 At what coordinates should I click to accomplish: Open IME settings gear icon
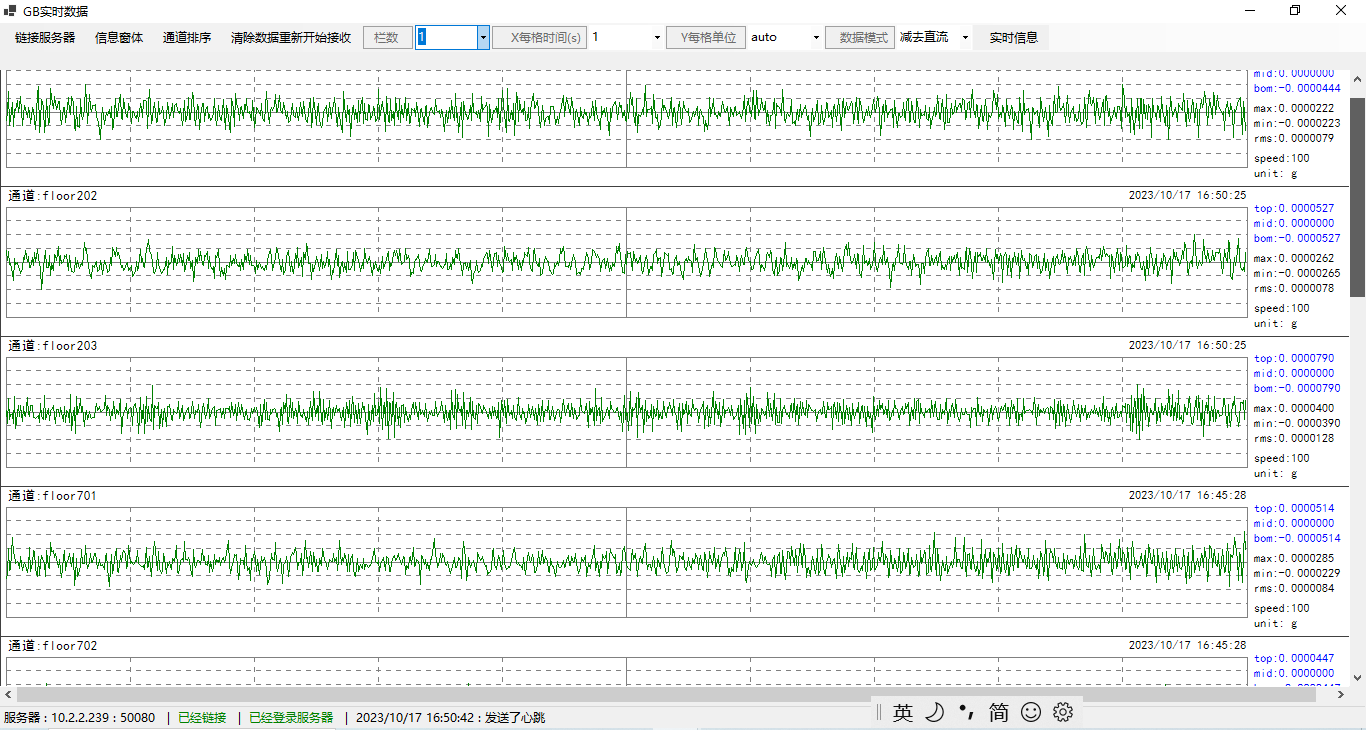click(1063, 712)
